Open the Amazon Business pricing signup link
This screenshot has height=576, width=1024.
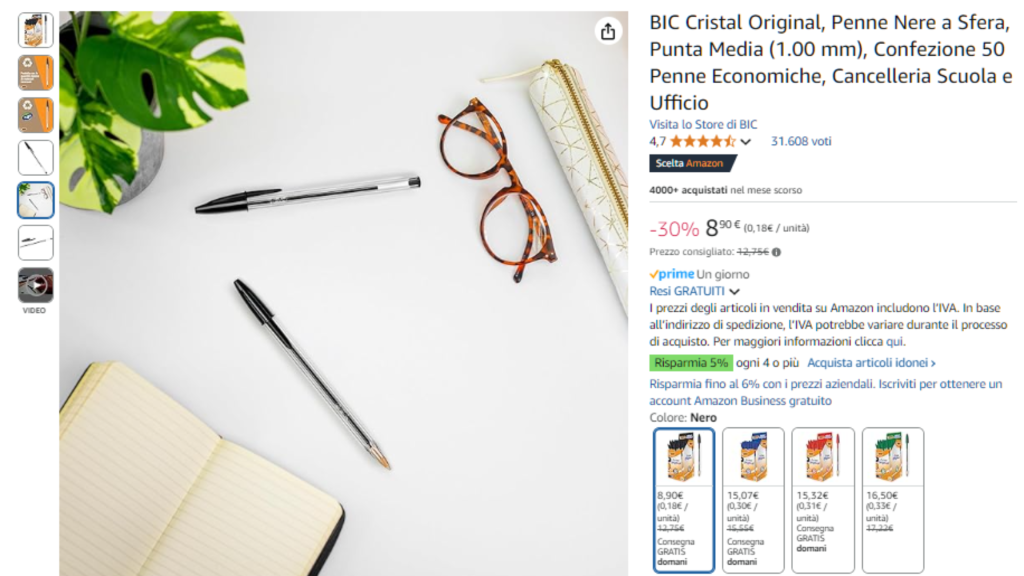[x=825, y=392]
